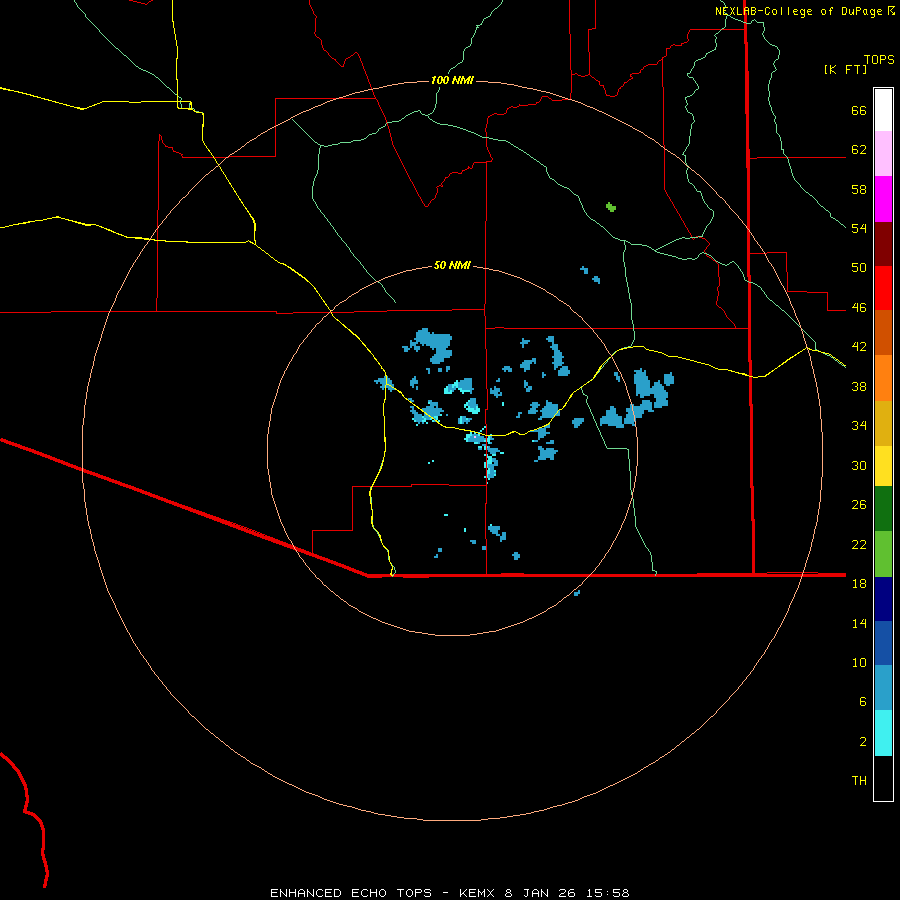This screenshot has width=900, height=900.
Task: Click the isolated green echo on the map
Action: coord(611,207)
